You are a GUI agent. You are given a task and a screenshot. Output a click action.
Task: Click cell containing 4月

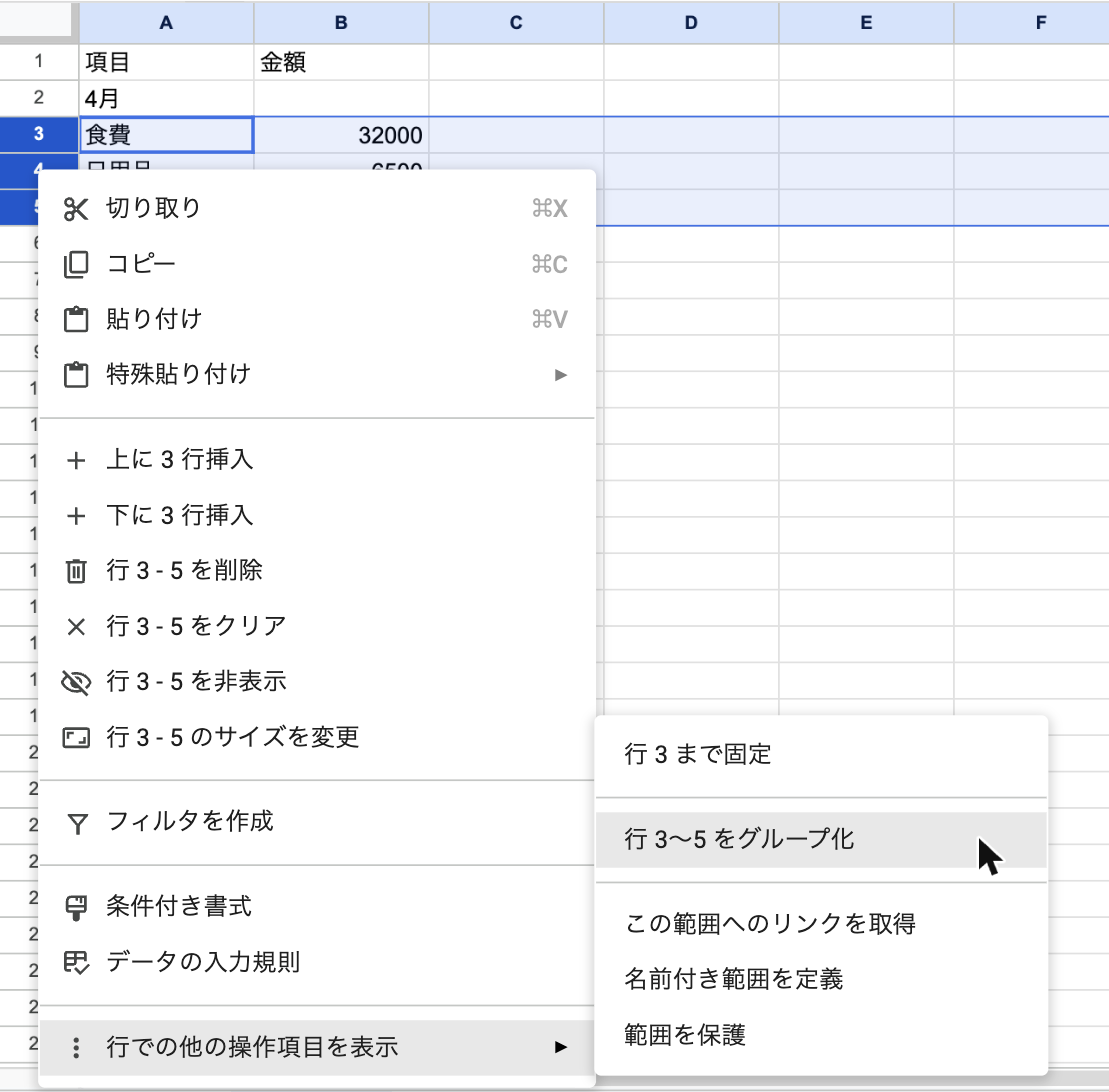[166, 98]
